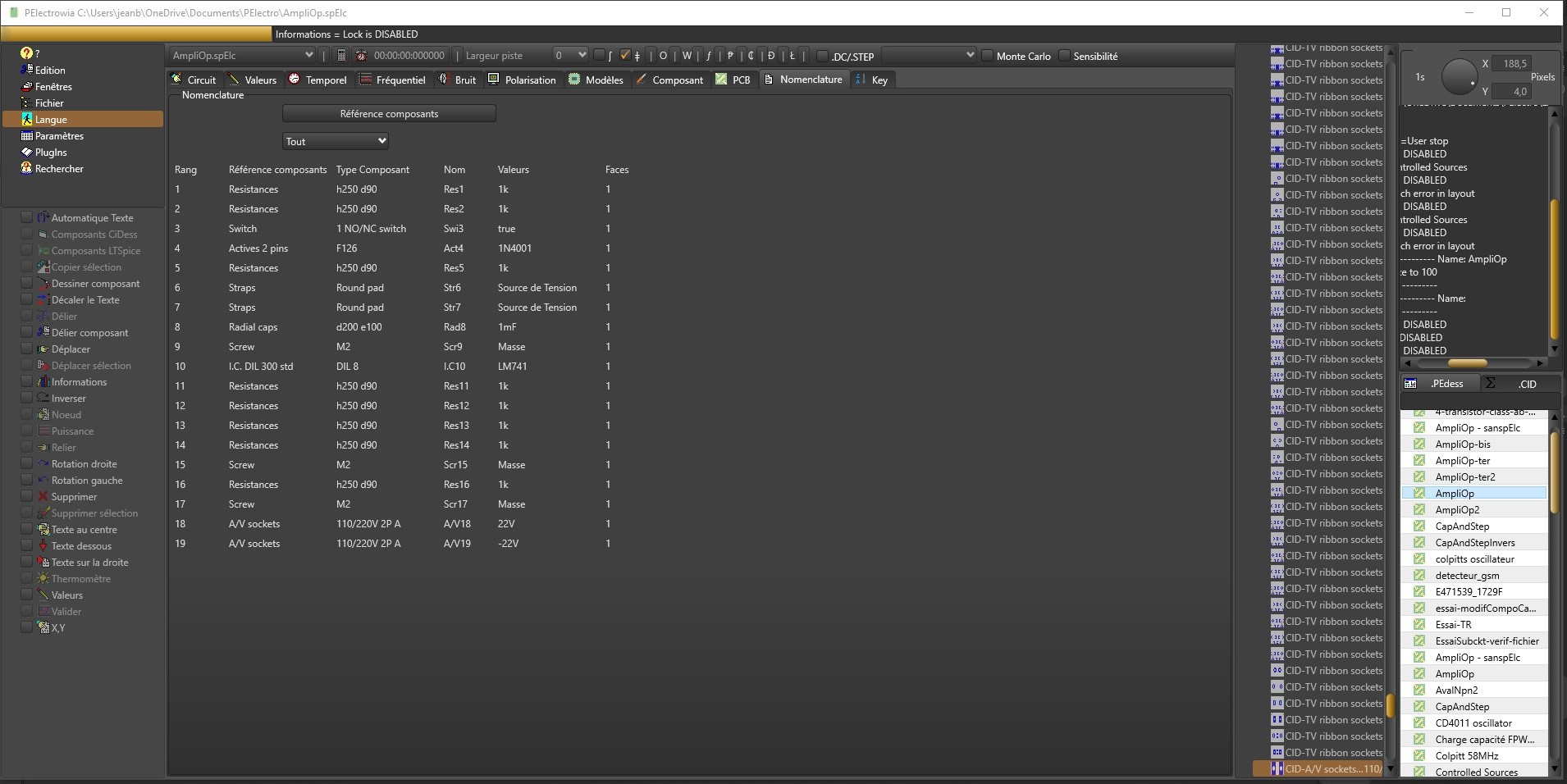This screenshot has height=784, width=1567.
Task: Click the Fenêtres windows icon
Action: coord(26,86)
